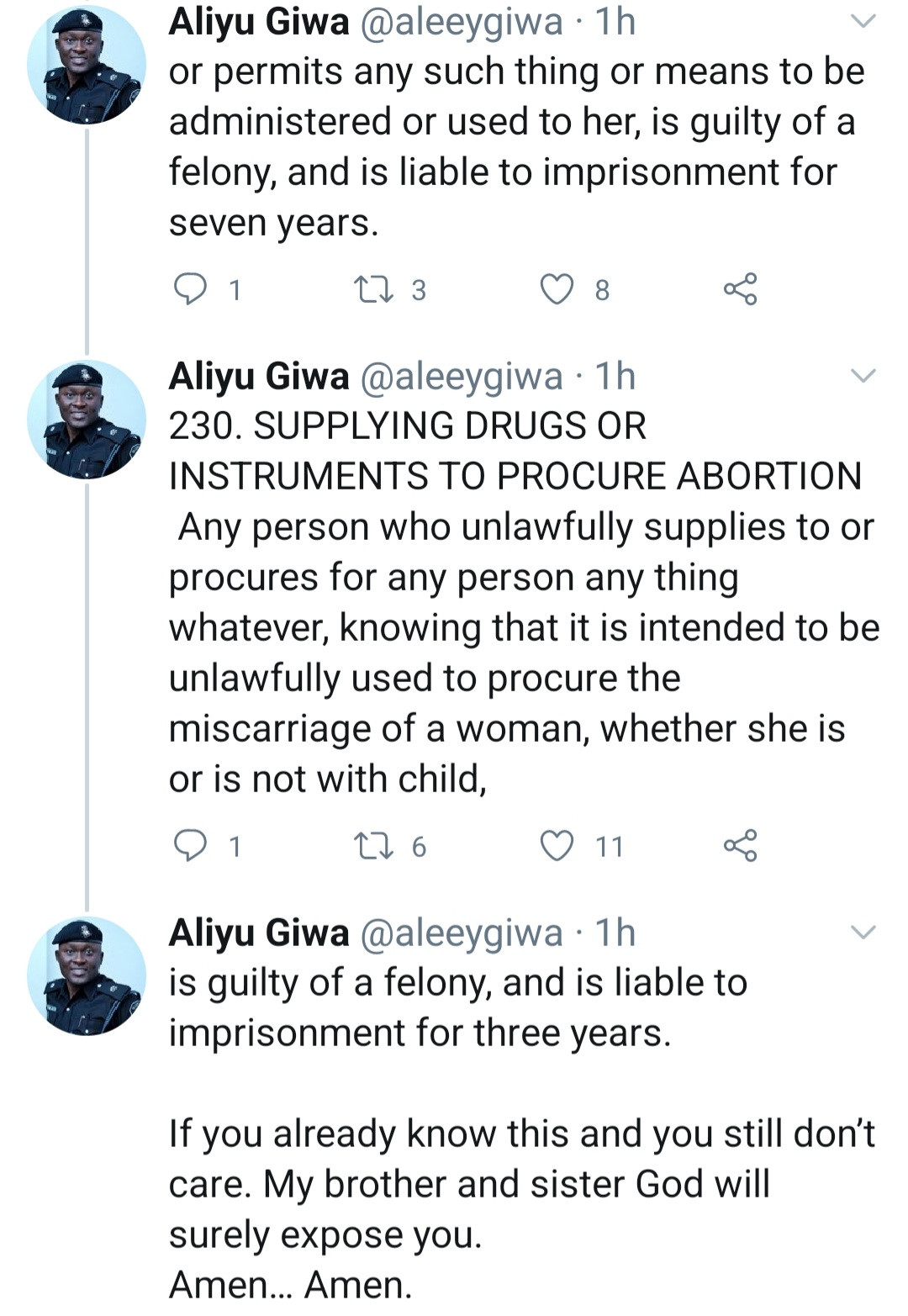Screen dimensions: 908x1316
Task: Open dropdown arrow on the three years tweet
Action: point(863,932)
